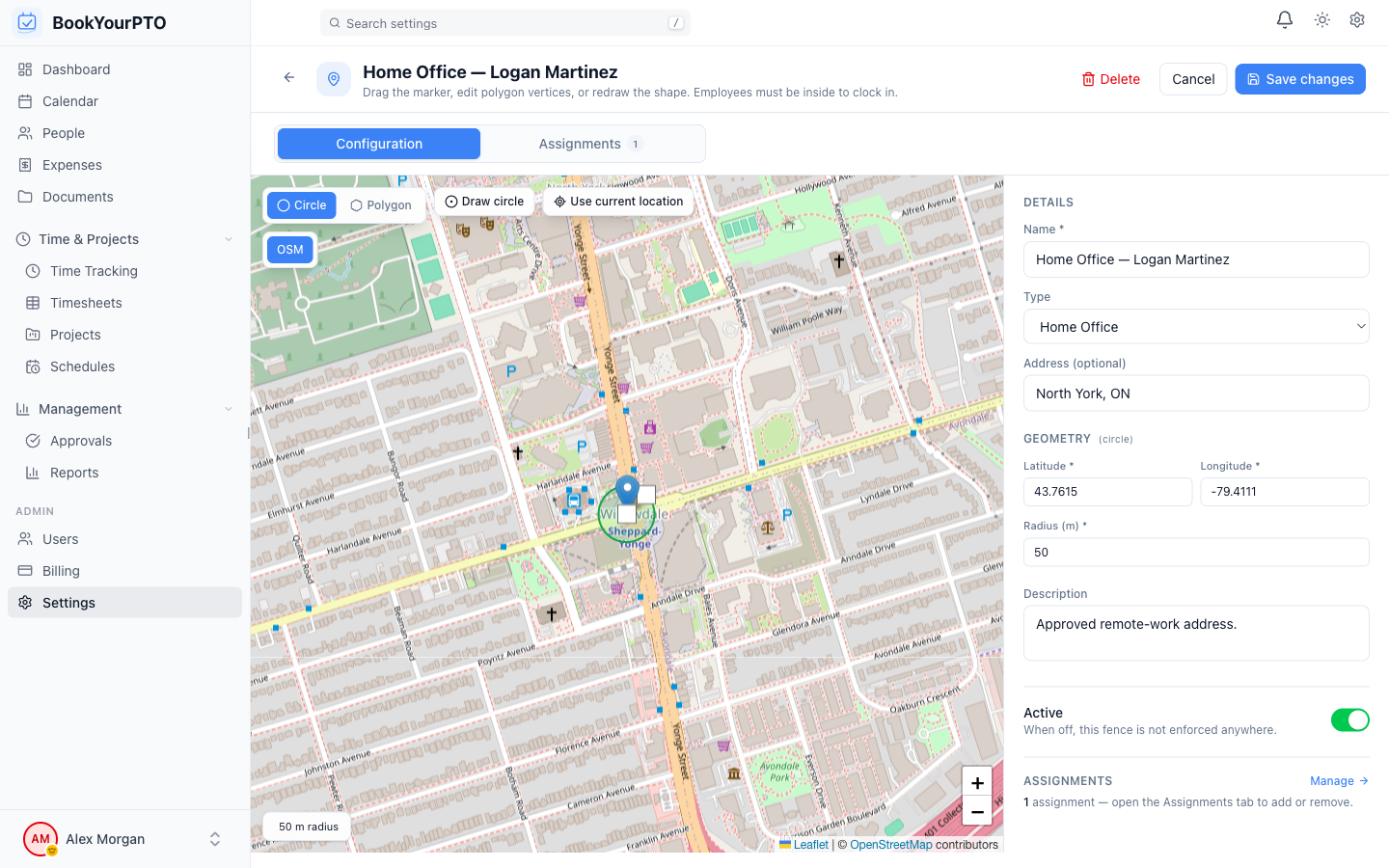Open Dashboard in sidebar
Image resolution: width=1389 pixels, height=868 pixels.
tap(124, 69)
